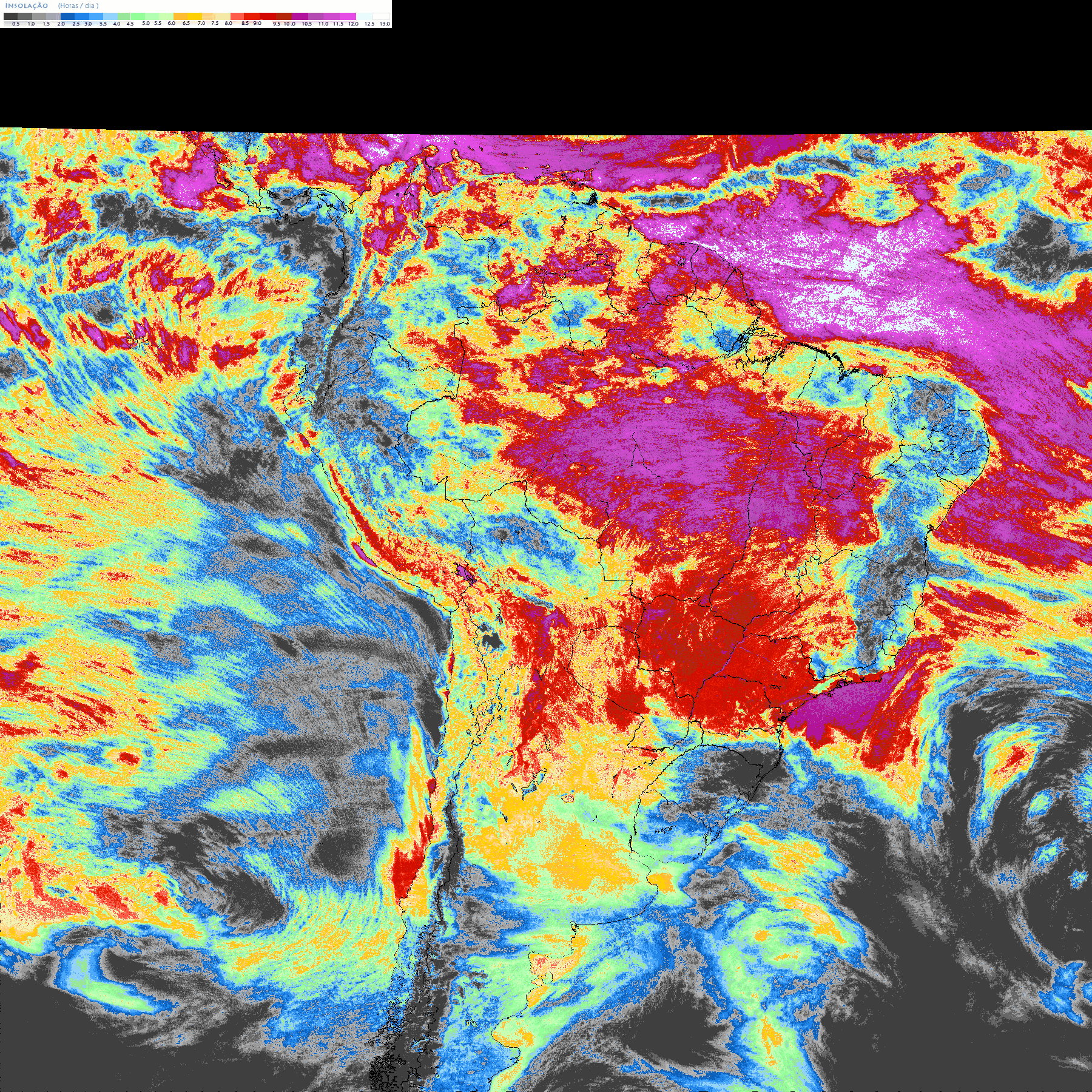Click the '2.0' legend value
This screenshot has height=1092, width=1092.
pyautogui.click(x=61, y=24)
